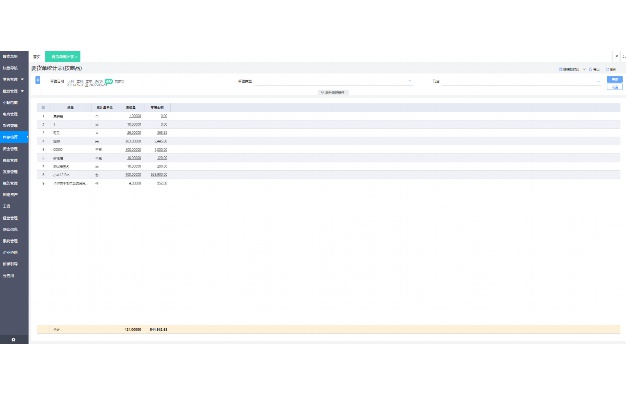Click the green speech bubble icon in the date filter

pos(109,81)
